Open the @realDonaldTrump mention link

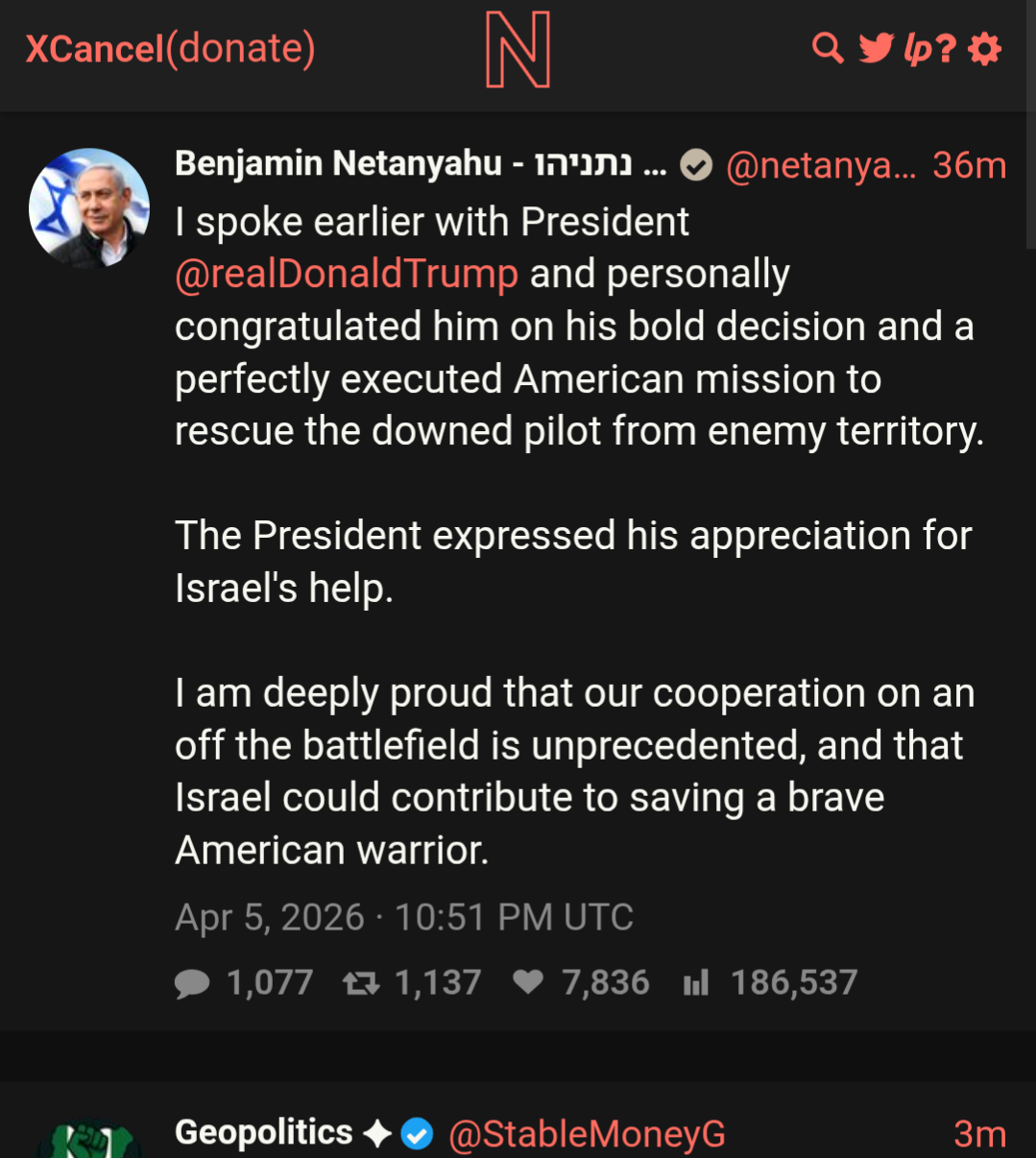(x=347, y=275)
